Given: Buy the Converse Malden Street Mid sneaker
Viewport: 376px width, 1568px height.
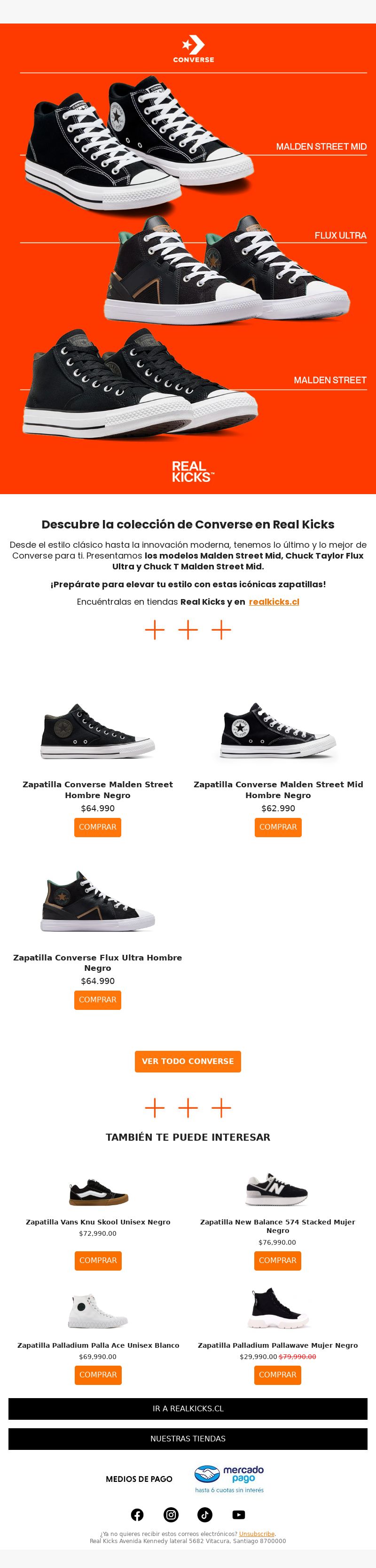Looking at the screenshot, I should (x=278, y=827).
